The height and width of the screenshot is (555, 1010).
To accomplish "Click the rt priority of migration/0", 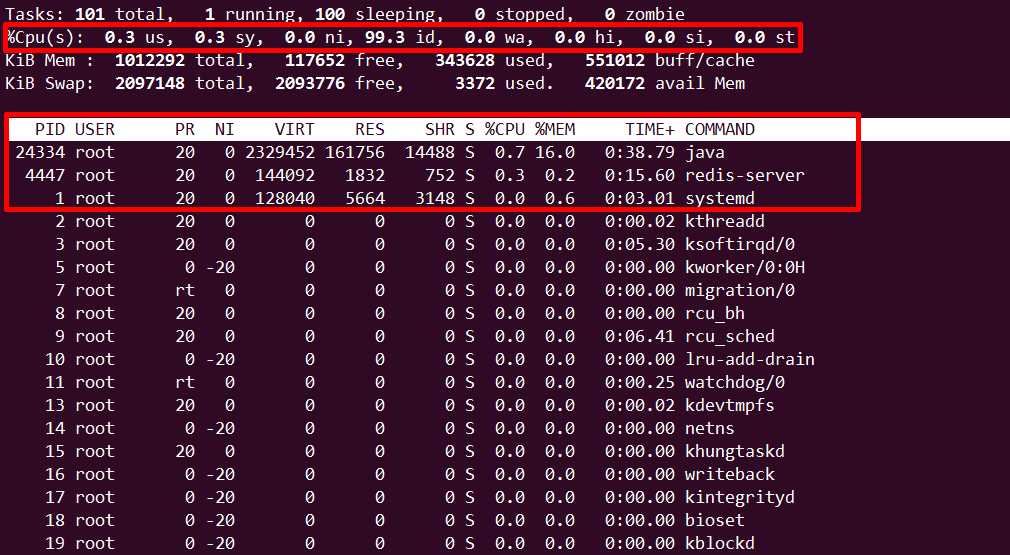I will coord(185,290).
